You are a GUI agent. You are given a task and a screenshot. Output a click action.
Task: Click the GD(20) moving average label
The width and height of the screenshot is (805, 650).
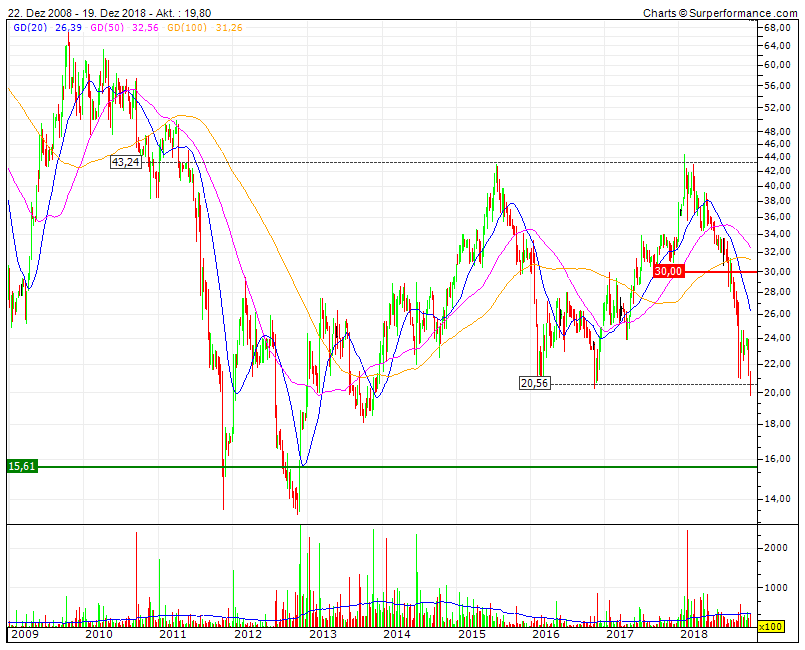click(x=29, y=28)
